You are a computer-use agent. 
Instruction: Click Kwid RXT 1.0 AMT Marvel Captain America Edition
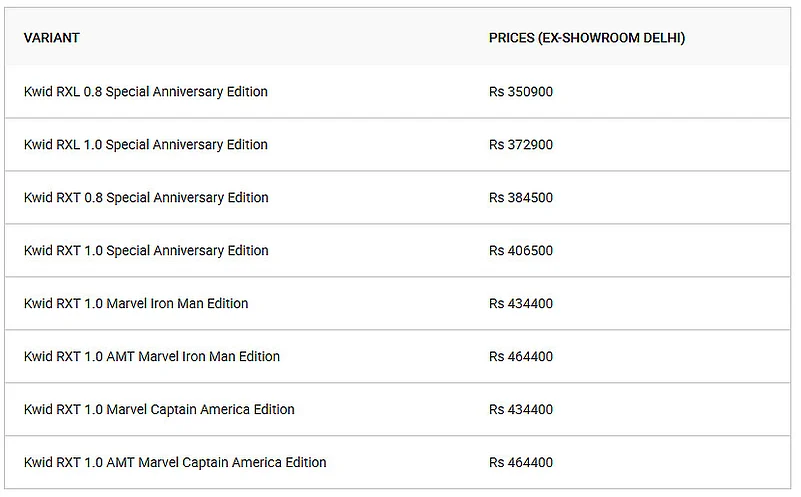175,462
